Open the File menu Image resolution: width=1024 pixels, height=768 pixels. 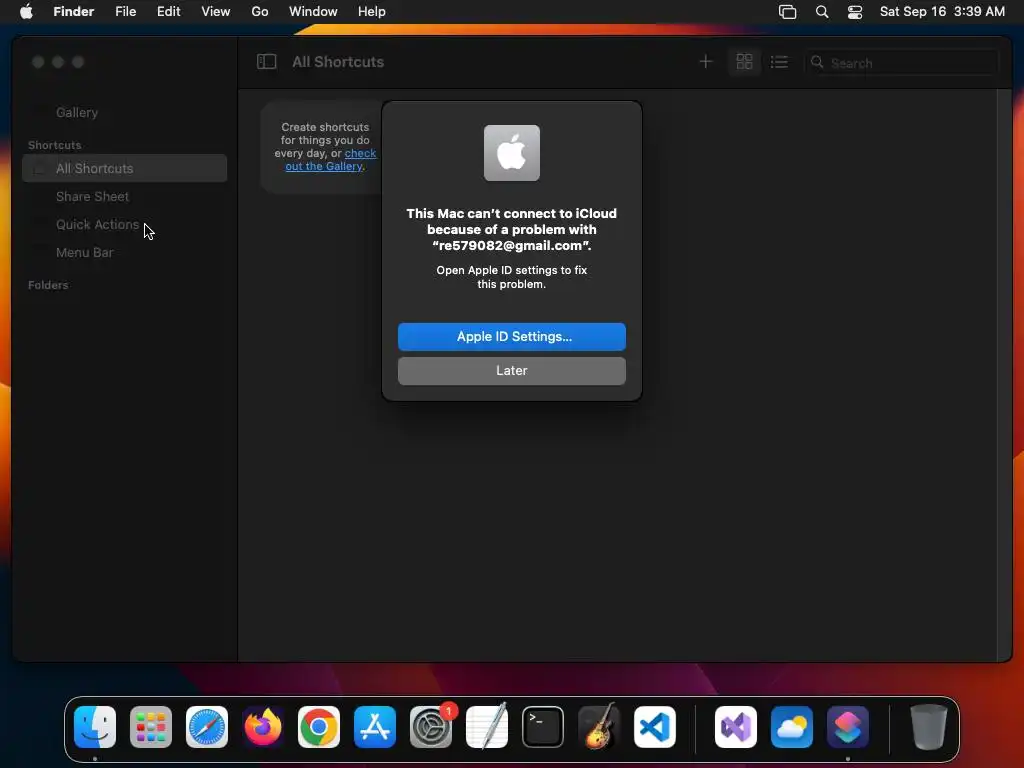(x=125, y=12)
